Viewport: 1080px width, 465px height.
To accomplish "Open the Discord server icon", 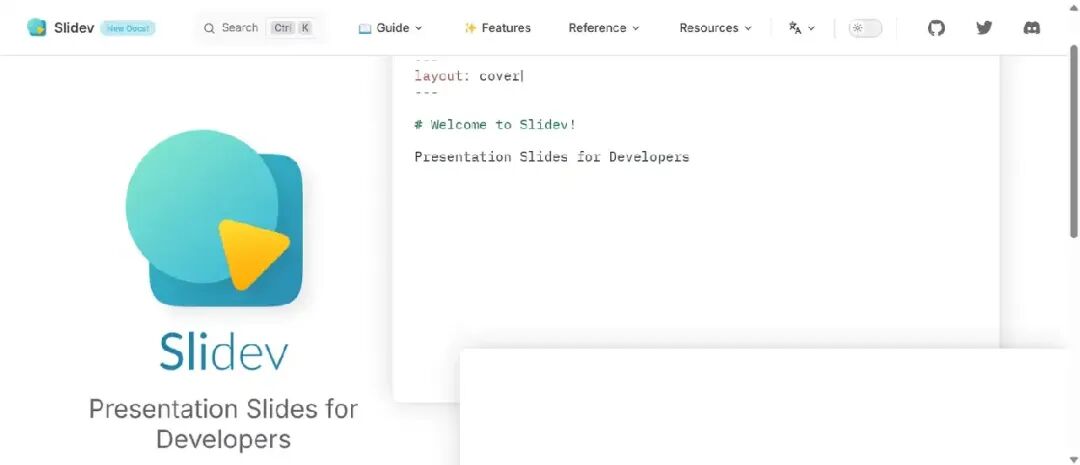I will click(x=1032, y=28).
